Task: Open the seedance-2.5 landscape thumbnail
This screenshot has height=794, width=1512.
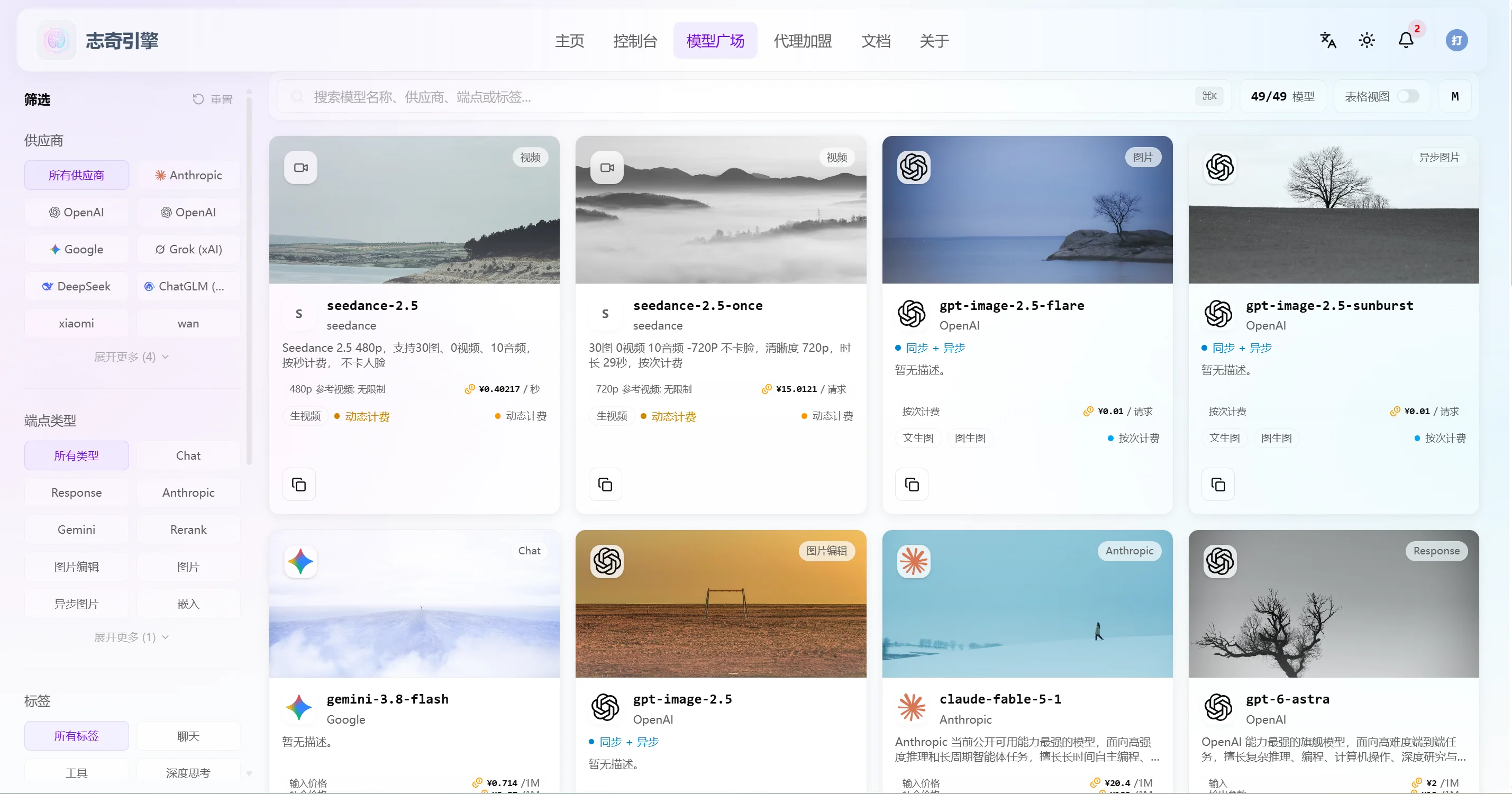Action: pos(414,210)
